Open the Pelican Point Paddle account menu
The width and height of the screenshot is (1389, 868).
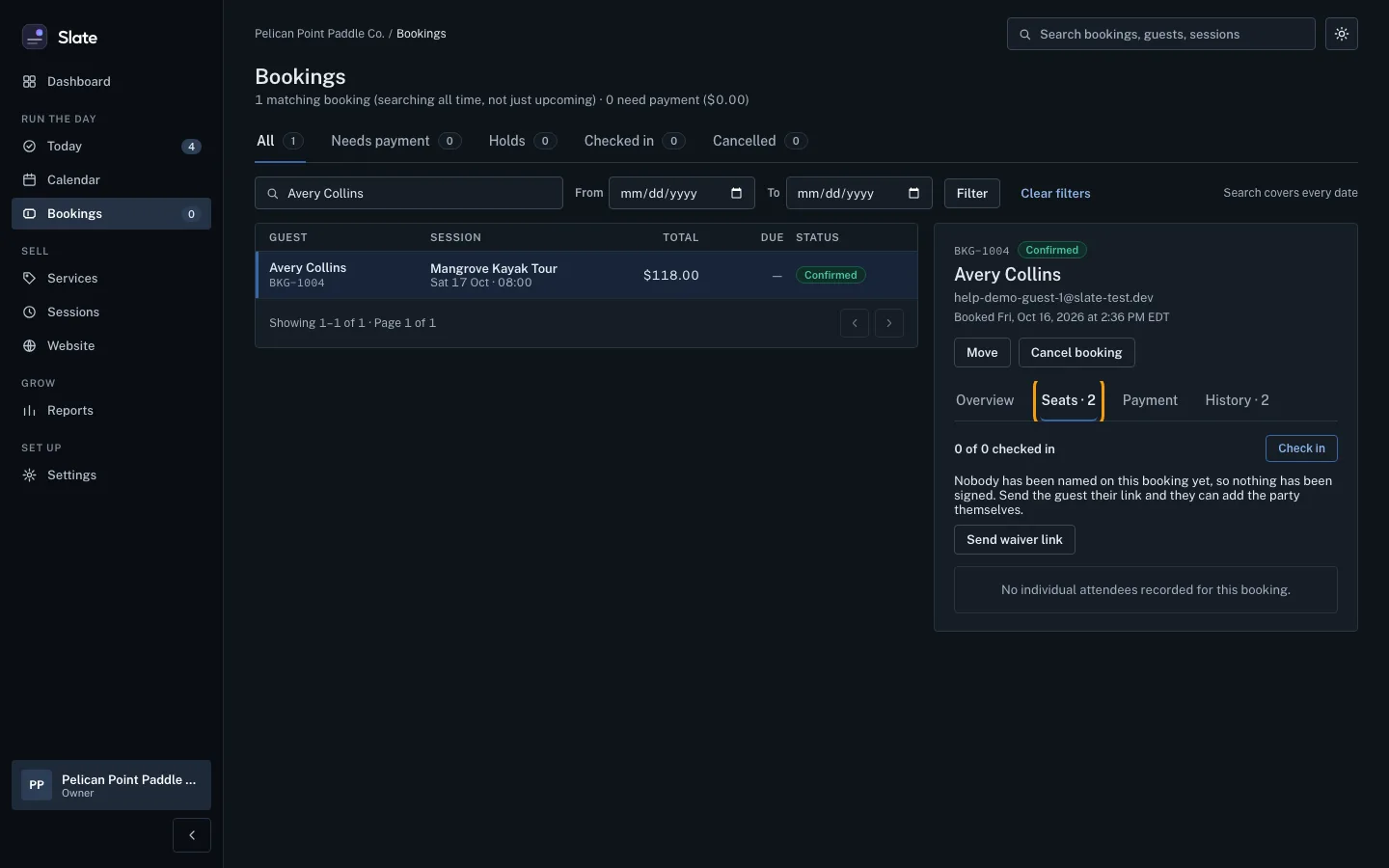tap(111, 785)
